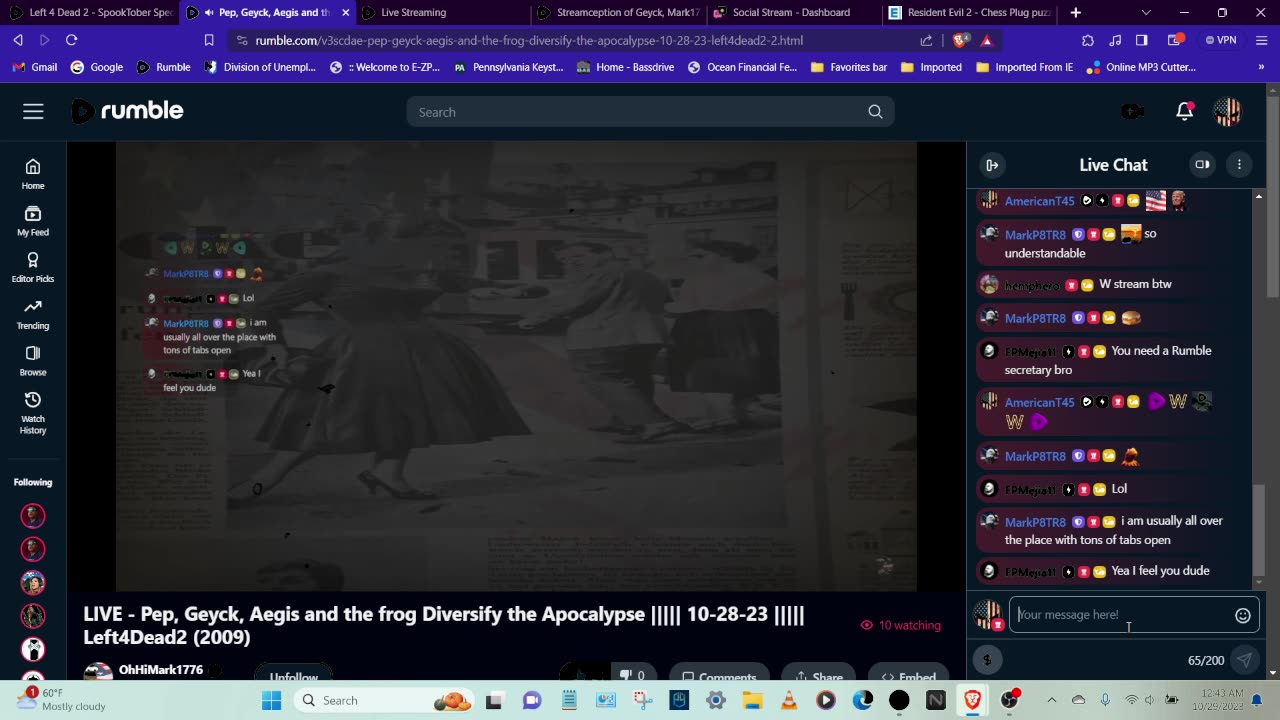
Task: Click MarkP8TR8 username above understandable message
Action: coord(1035,234)
